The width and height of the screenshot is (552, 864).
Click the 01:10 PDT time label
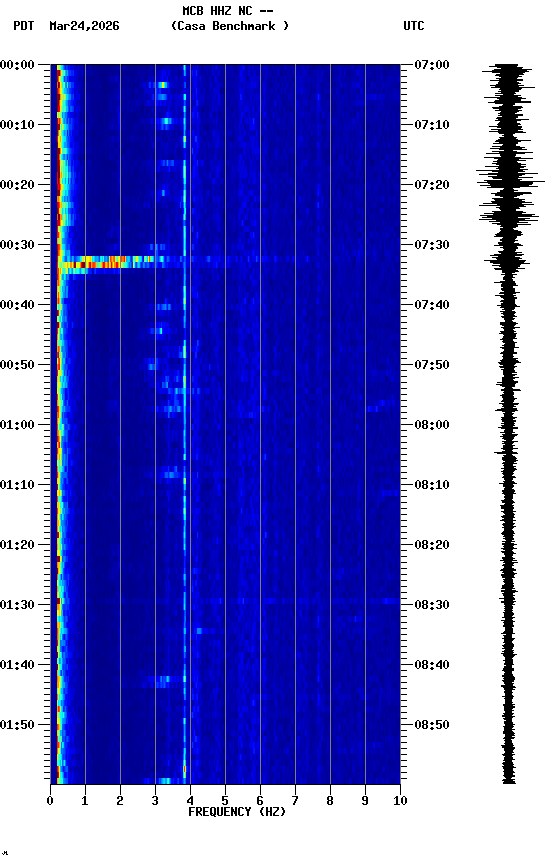17,485
